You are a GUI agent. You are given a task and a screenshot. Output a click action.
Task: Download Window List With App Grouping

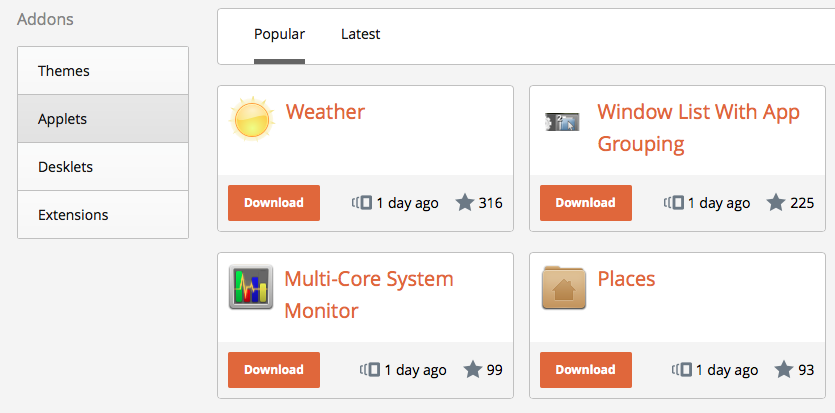click(x=586, y=203)
